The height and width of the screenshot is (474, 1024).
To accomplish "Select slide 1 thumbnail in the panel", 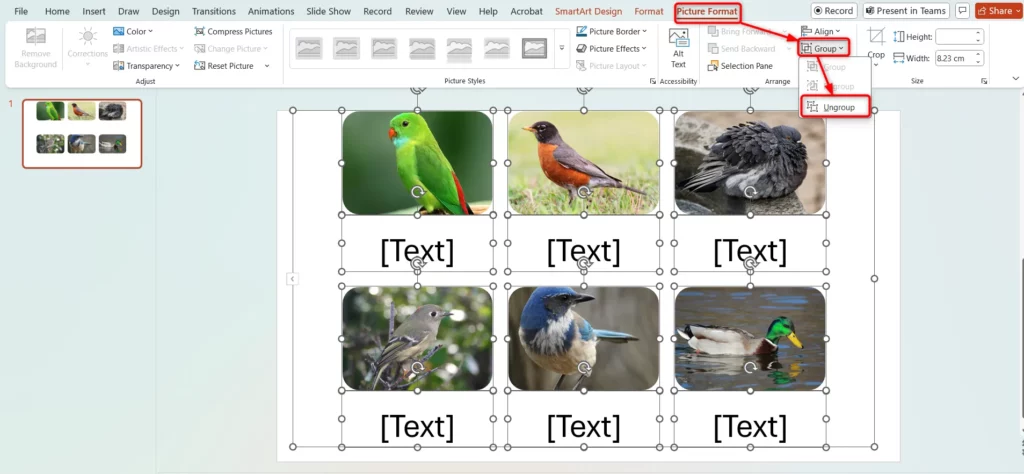I will (x=82, y=133).
